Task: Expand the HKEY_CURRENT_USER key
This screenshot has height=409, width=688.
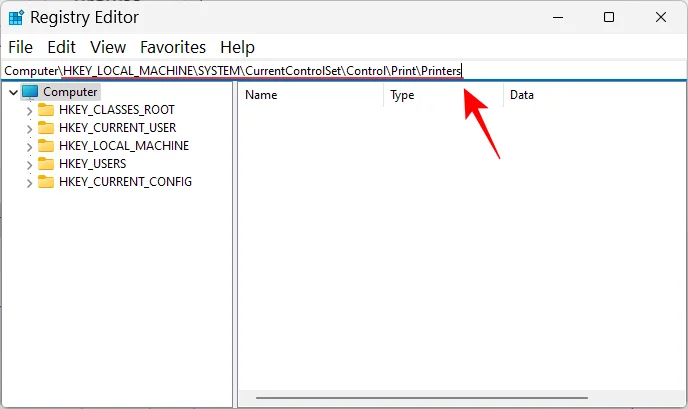Action: point(29,129)
